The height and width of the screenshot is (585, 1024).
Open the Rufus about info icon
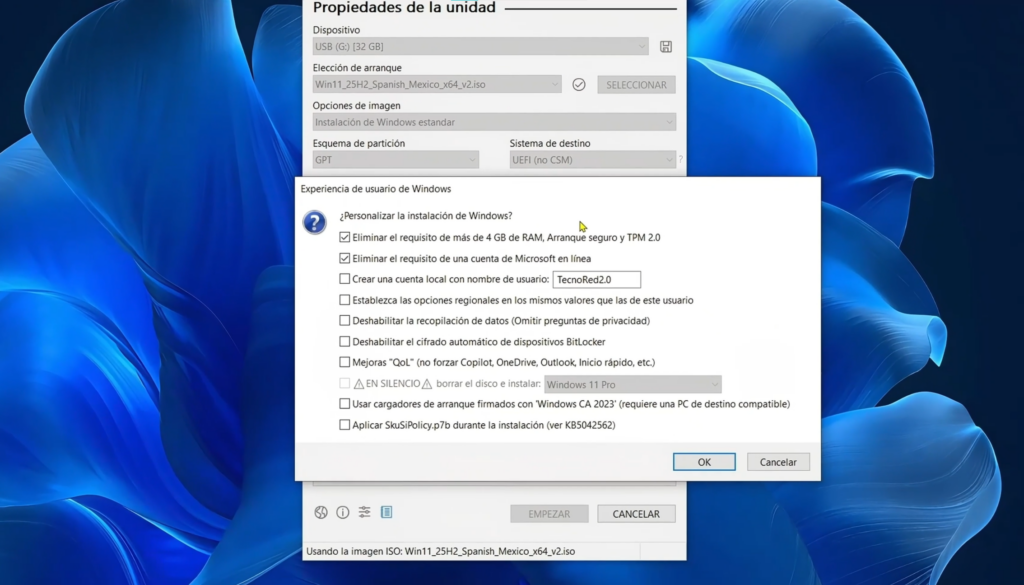pos(343,513)
